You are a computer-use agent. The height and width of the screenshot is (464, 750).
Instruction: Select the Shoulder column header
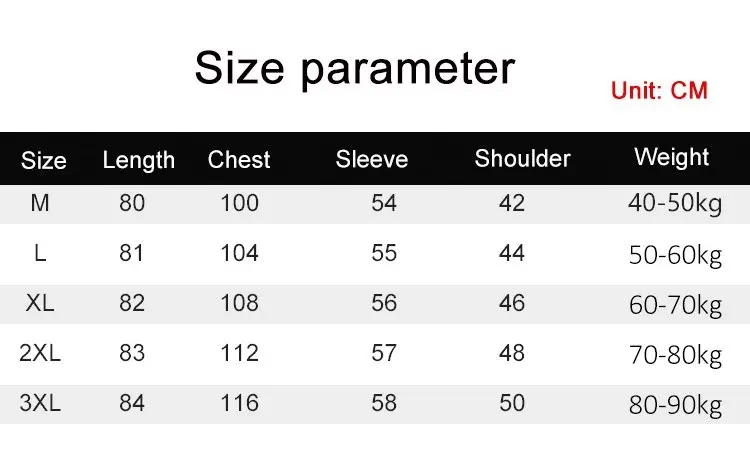point(522,159)
